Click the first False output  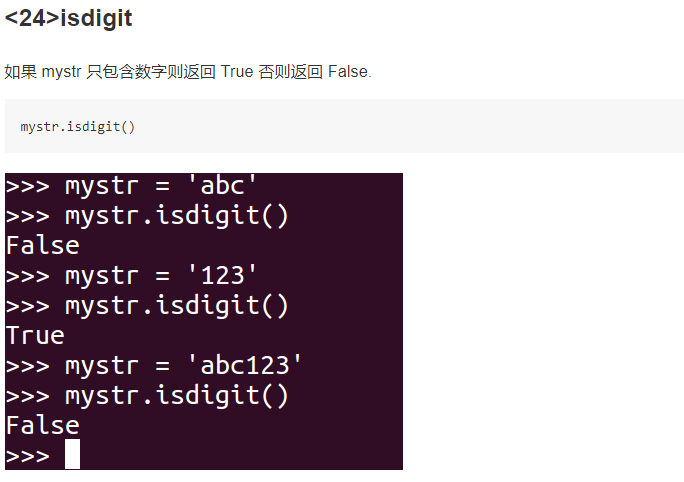43,245
